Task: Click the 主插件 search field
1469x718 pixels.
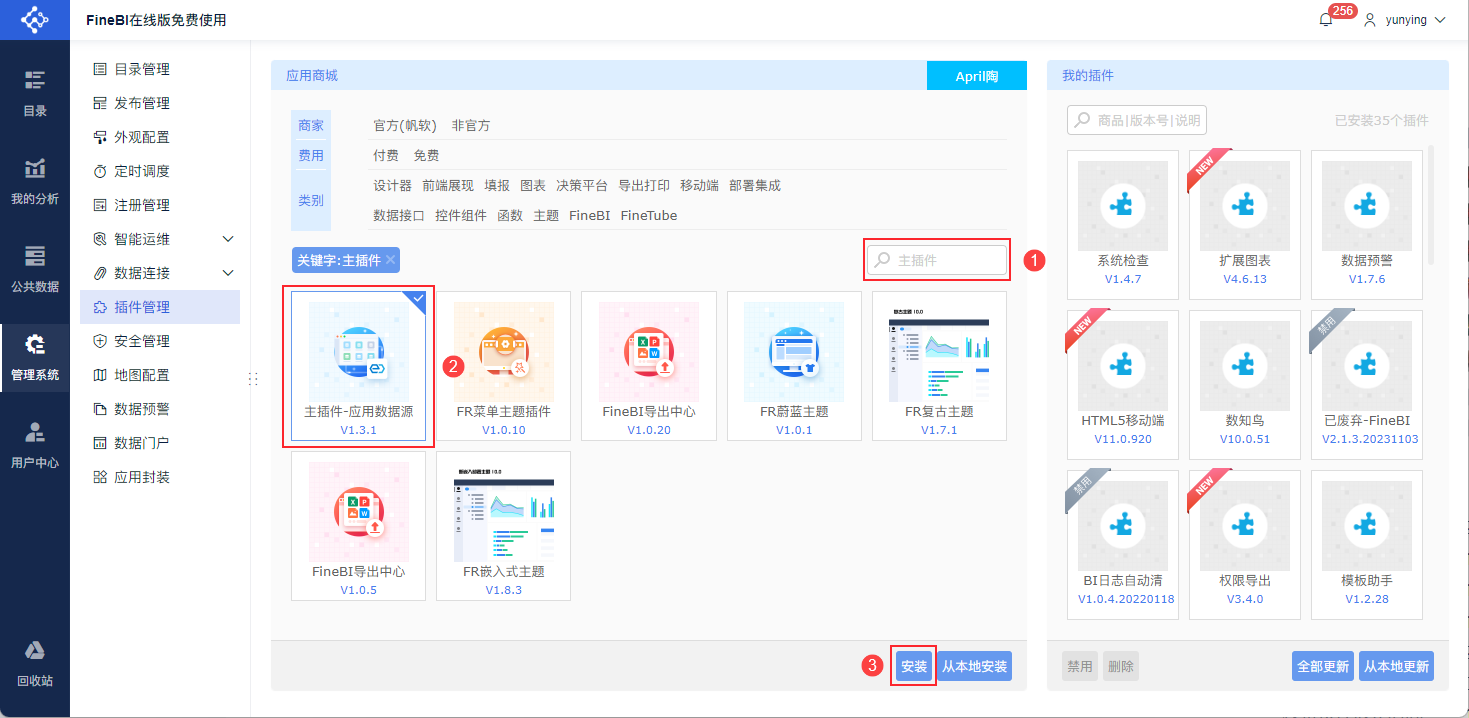Action: tap(937, 260)
